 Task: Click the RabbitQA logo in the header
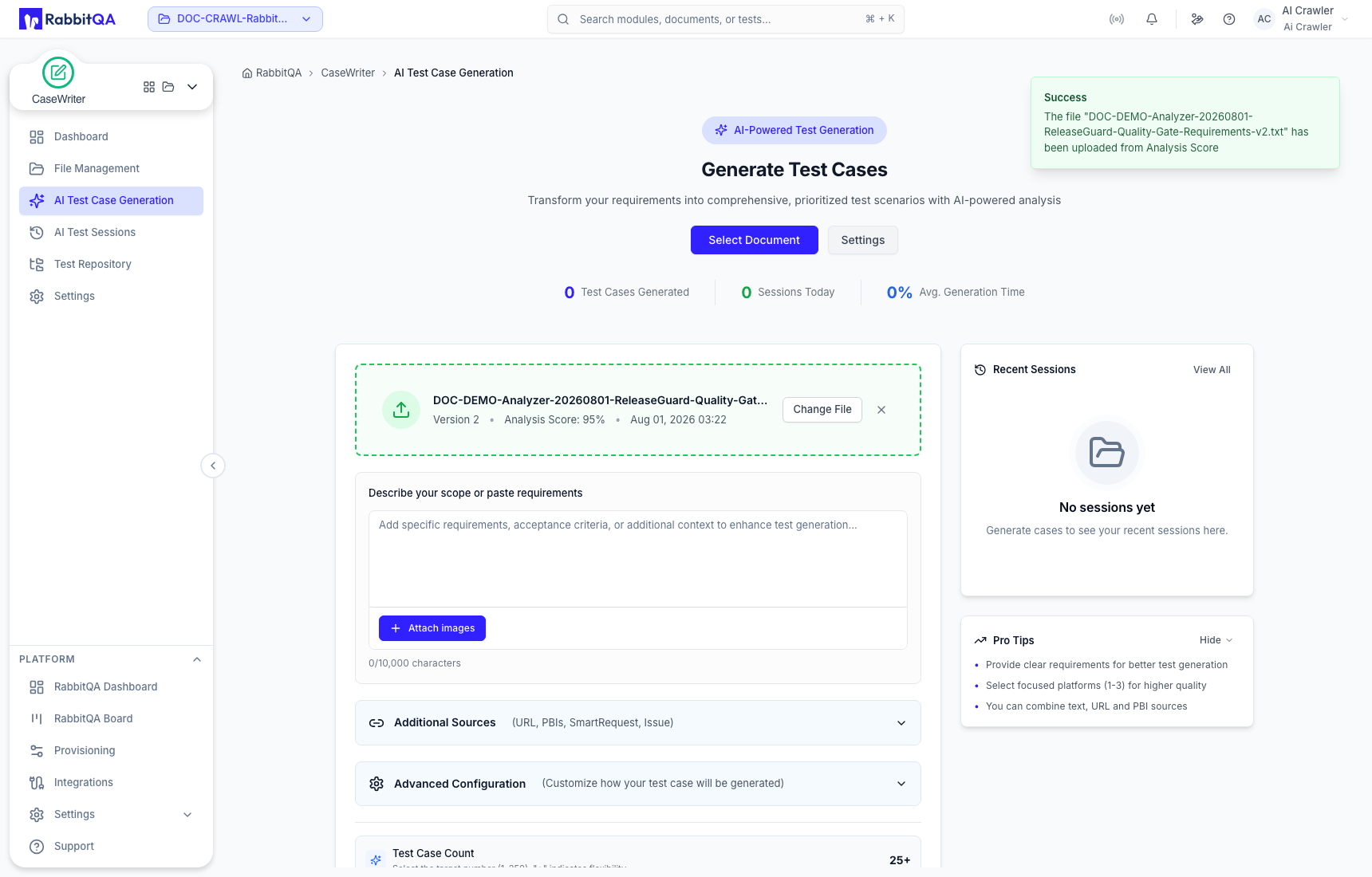click(68, 19)
